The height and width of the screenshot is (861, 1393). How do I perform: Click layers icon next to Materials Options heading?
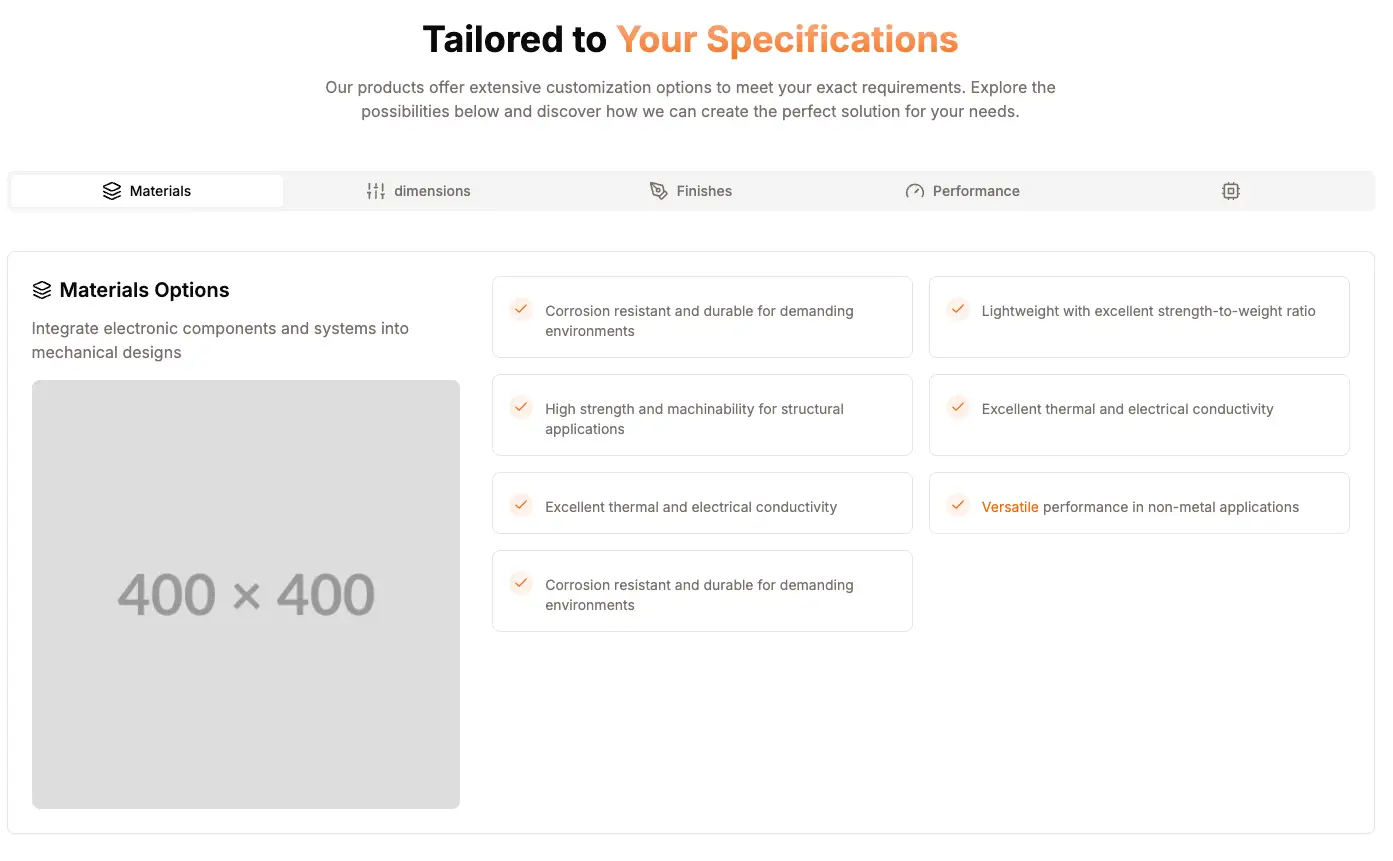click(42, 290)
